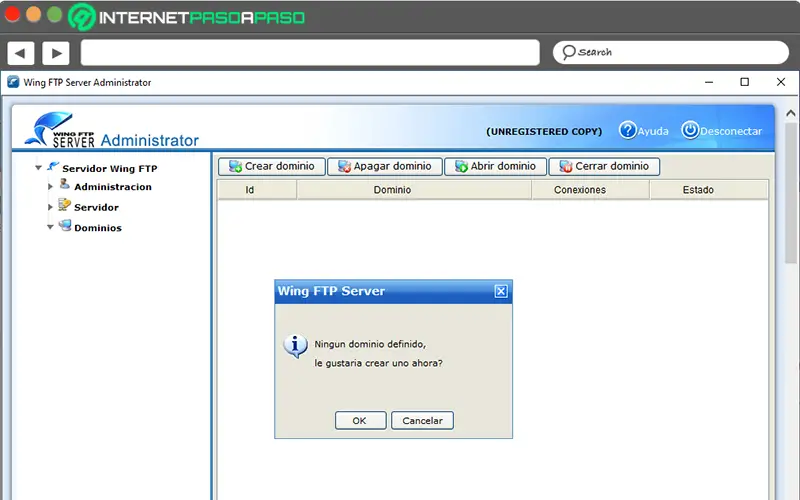Close the Wing FTP Server dialog

coord(501,291)
